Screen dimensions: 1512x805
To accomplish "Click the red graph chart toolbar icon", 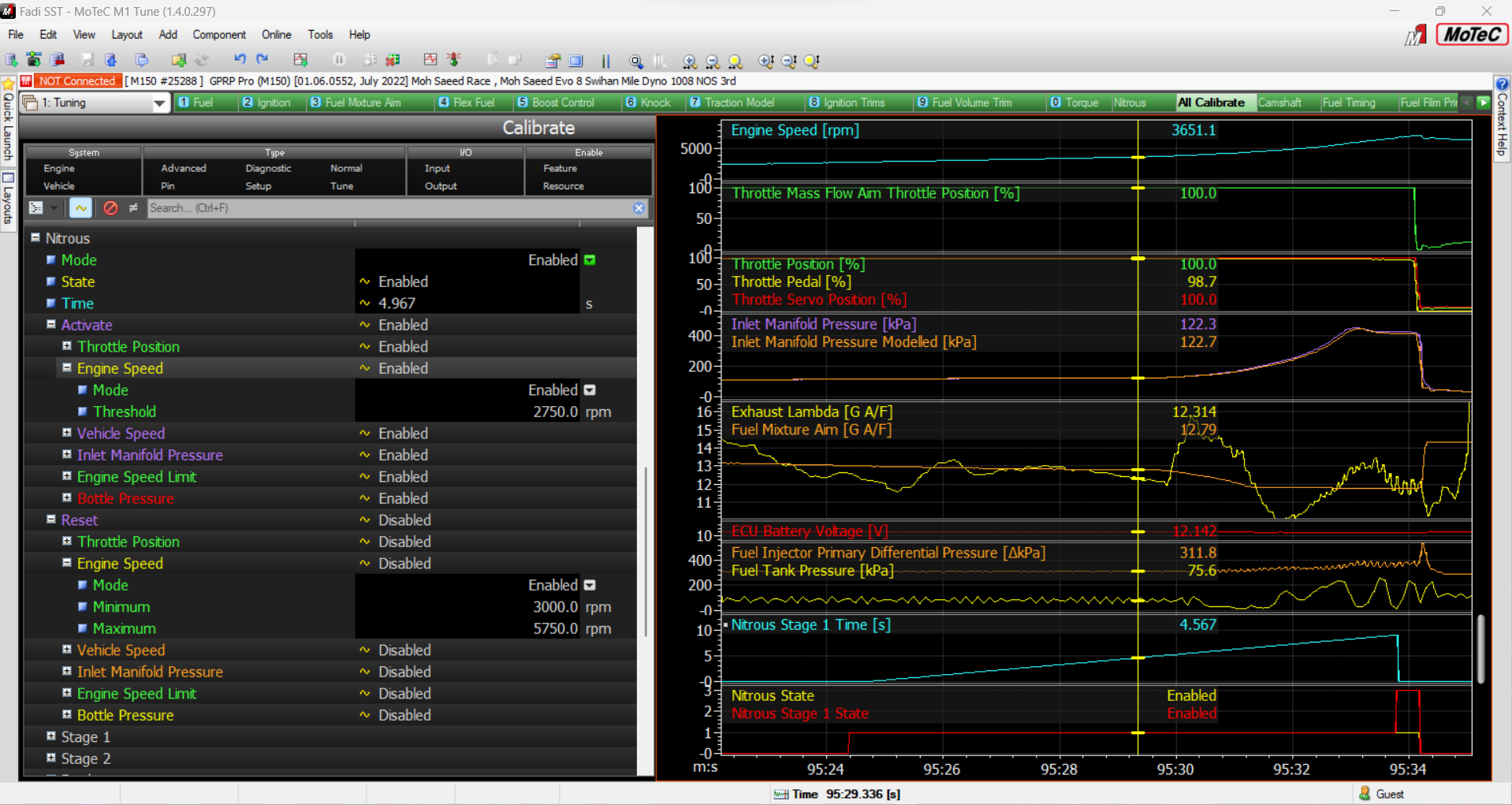I will 430,60.
